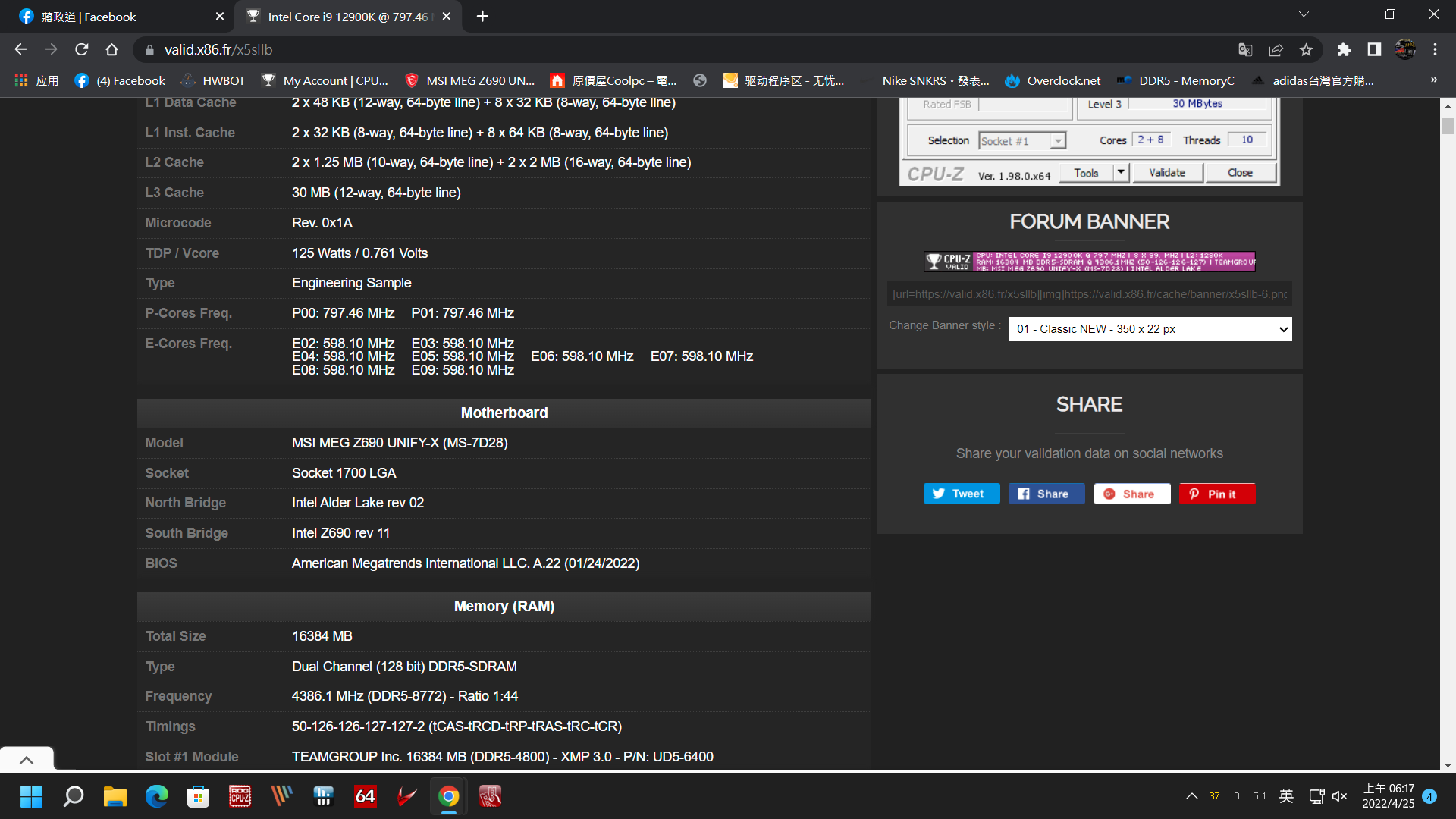Share validation with the Tweet button
Viewport: 1456px width, 819px height.
(x=962, y=494)
